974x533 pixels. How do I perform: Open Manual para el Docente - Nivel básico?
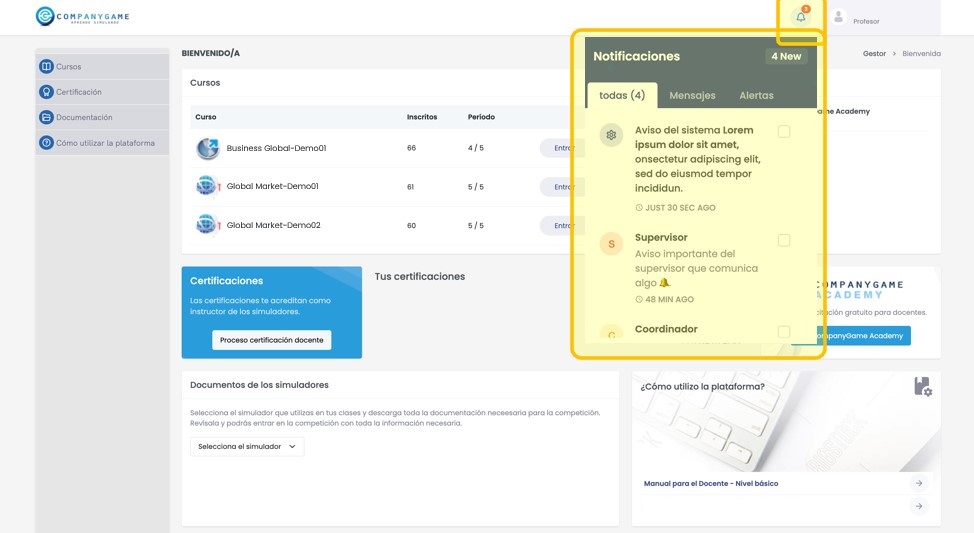tap(711, 483)
